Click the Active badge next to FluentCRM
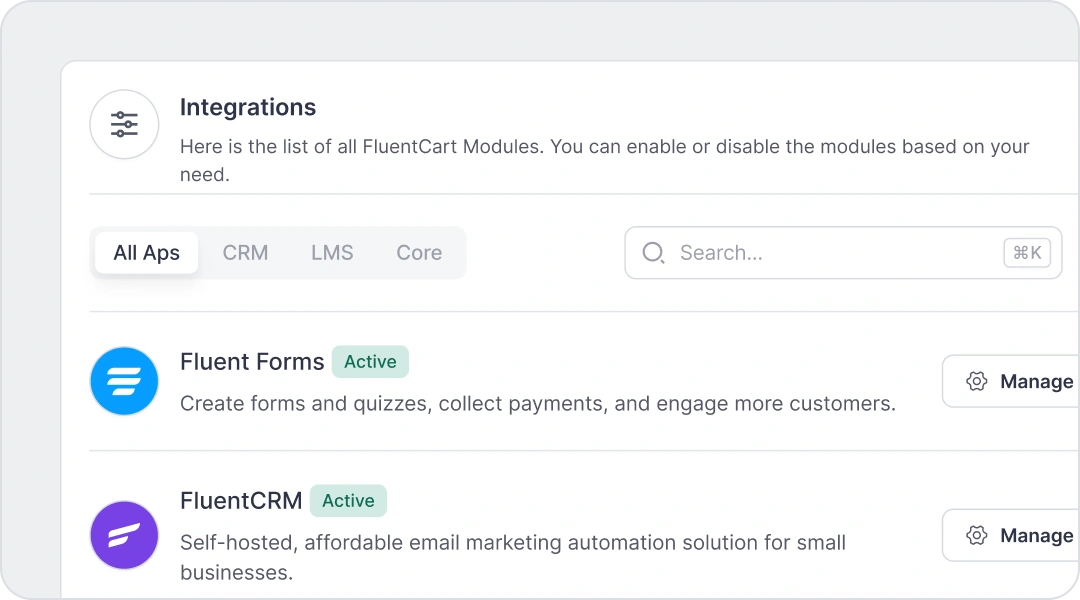Screen dimensions: 1080x600 coord(348,501)
